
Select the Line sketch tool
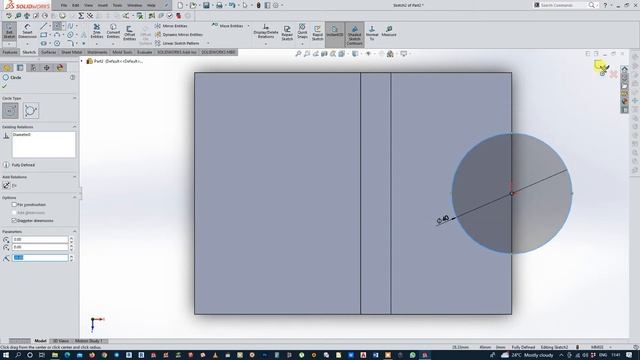(x=44, y=26)
